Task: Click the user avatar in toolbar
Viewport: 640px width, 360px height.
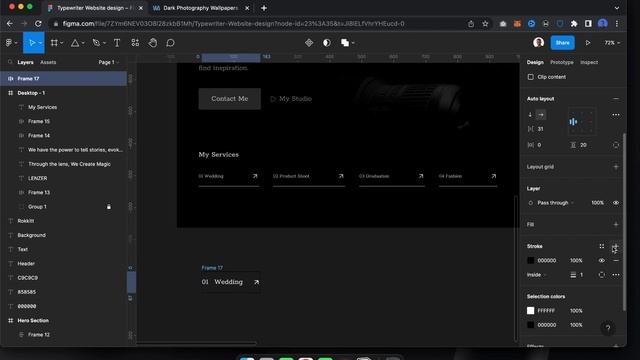Action: [x=538, y=42]
